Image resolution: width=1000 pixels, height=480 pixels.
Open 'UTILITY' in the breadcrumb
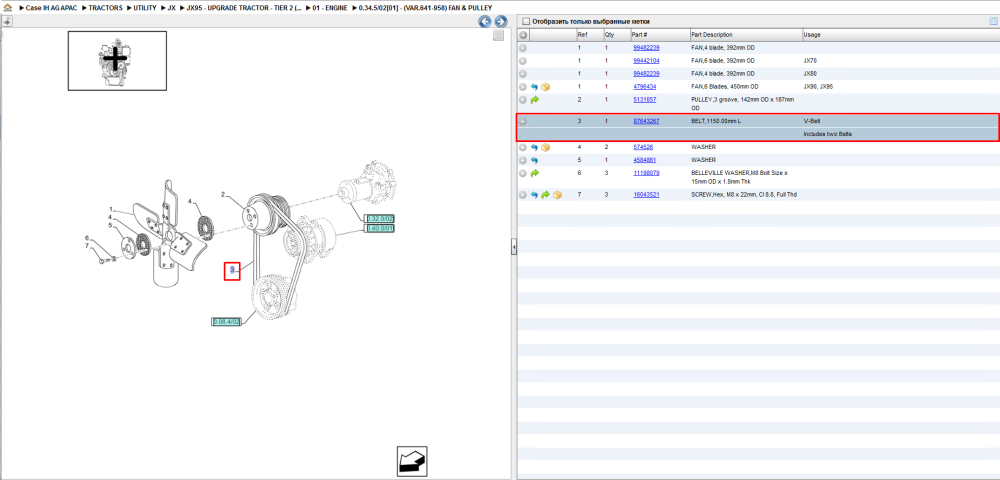[145, 8]
